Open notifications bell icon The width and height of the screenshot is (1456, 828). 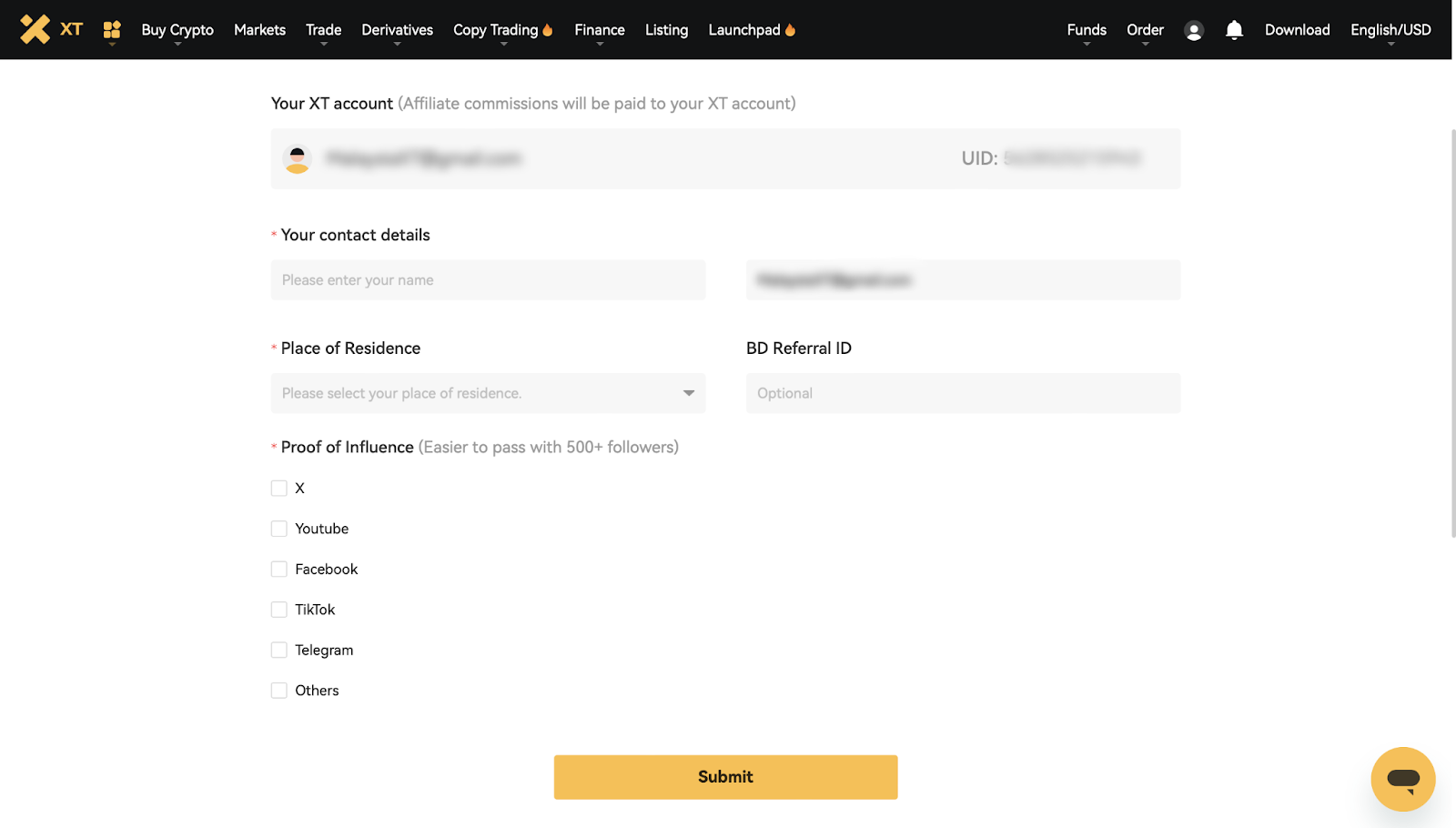point(1234,30)
